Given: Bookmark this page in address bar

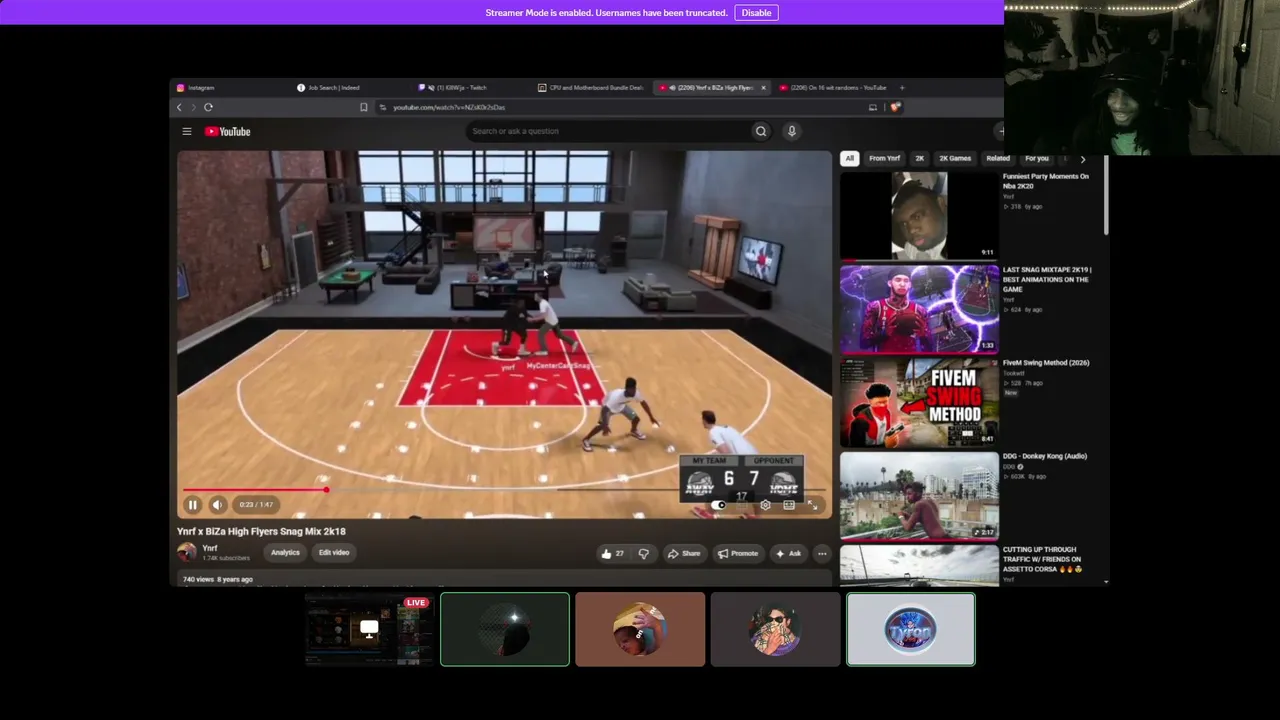Looking at the screenshot, I should (363, 107).
